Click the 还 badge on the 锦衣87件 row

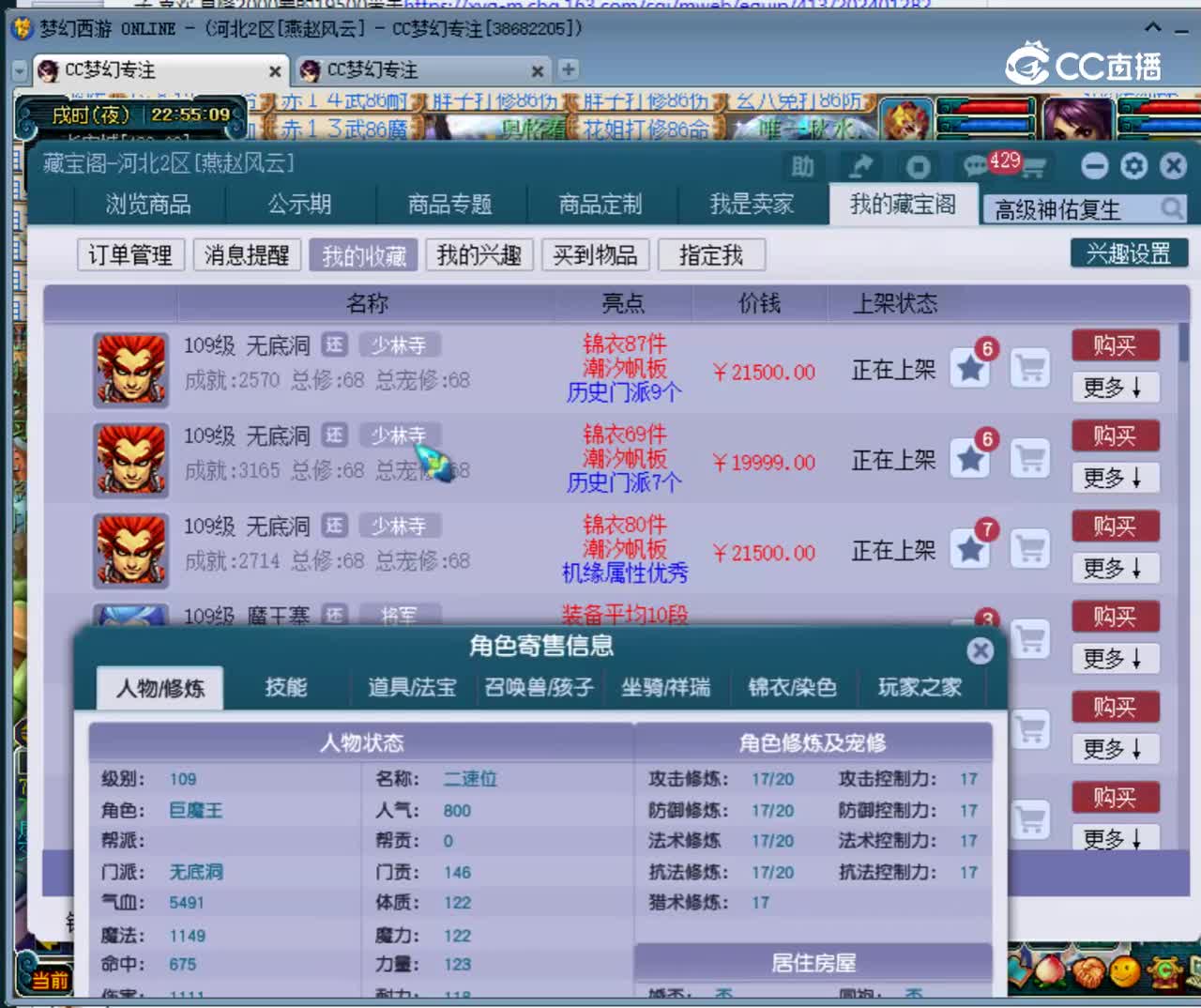[335, 345]
